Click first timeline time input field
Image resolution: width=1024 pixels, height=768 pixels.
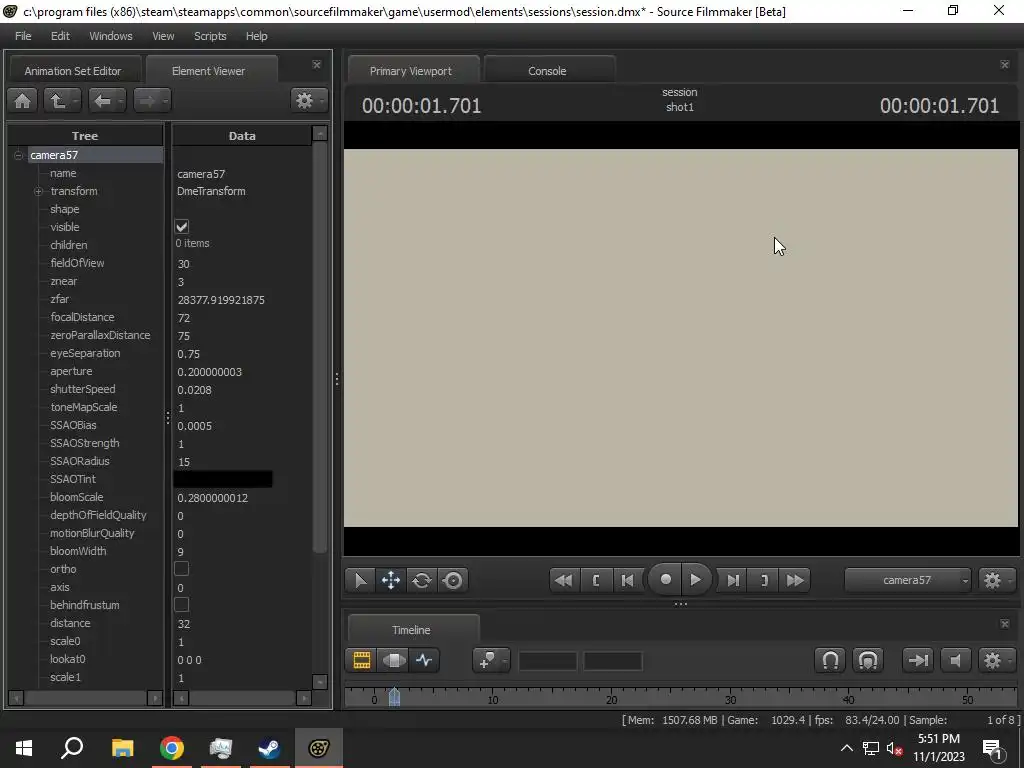click(x=547, y=661)
